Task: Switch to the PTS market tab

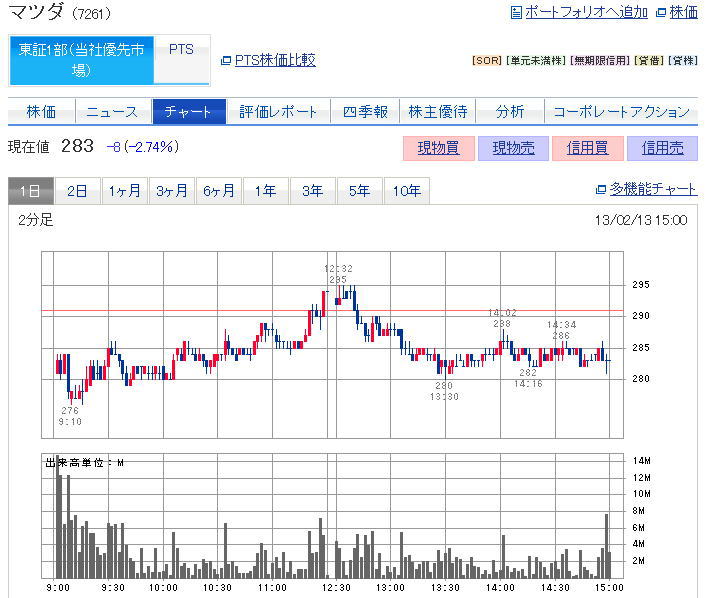Action: 182,50
